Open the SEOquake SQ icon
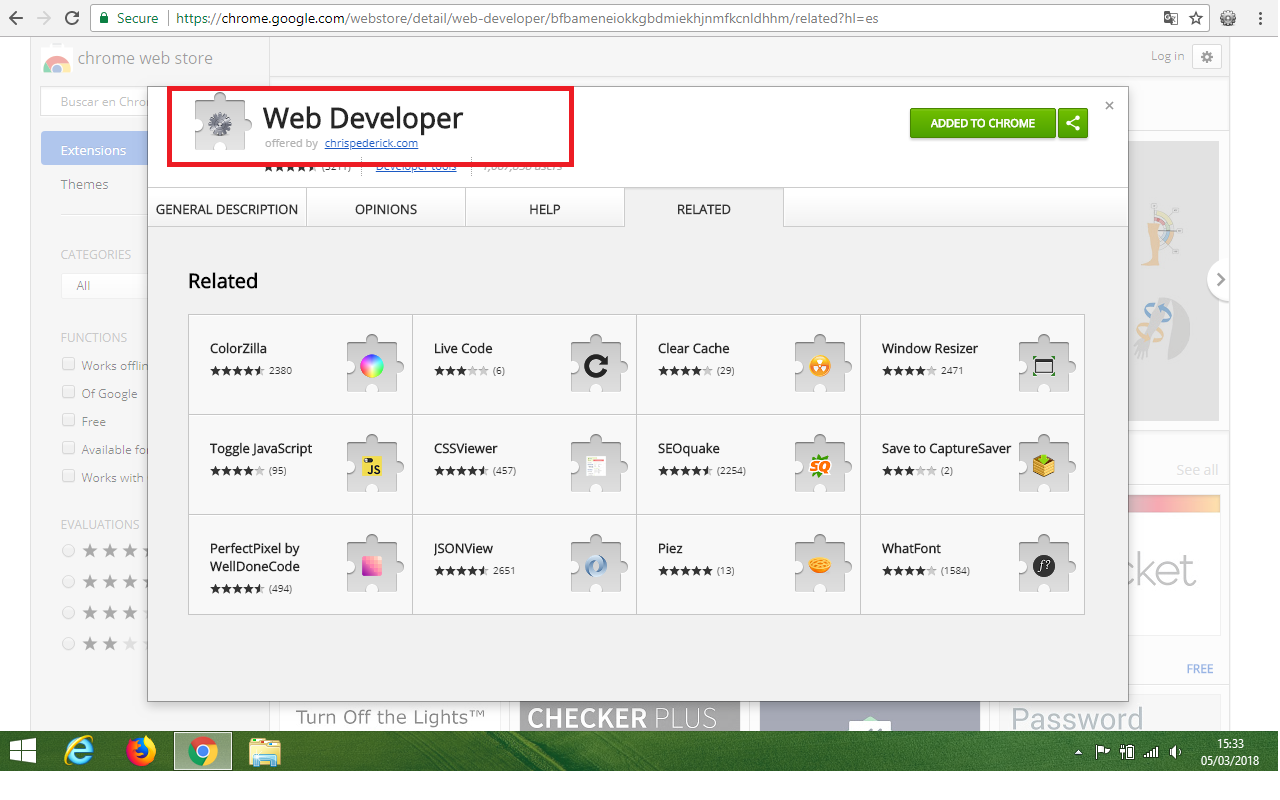This screenshot has width=1280, height=800. [820, 466]
